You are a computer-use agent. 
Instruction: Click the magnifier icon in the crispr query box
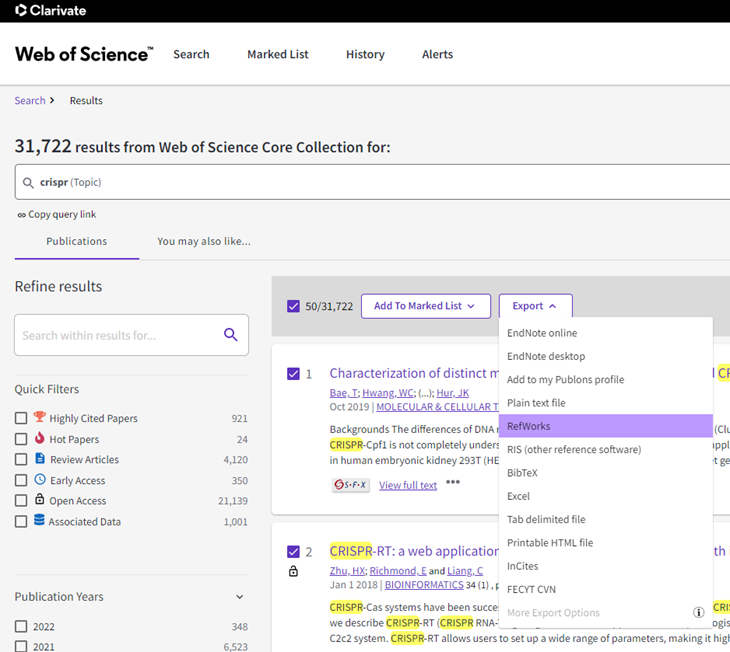28,183
